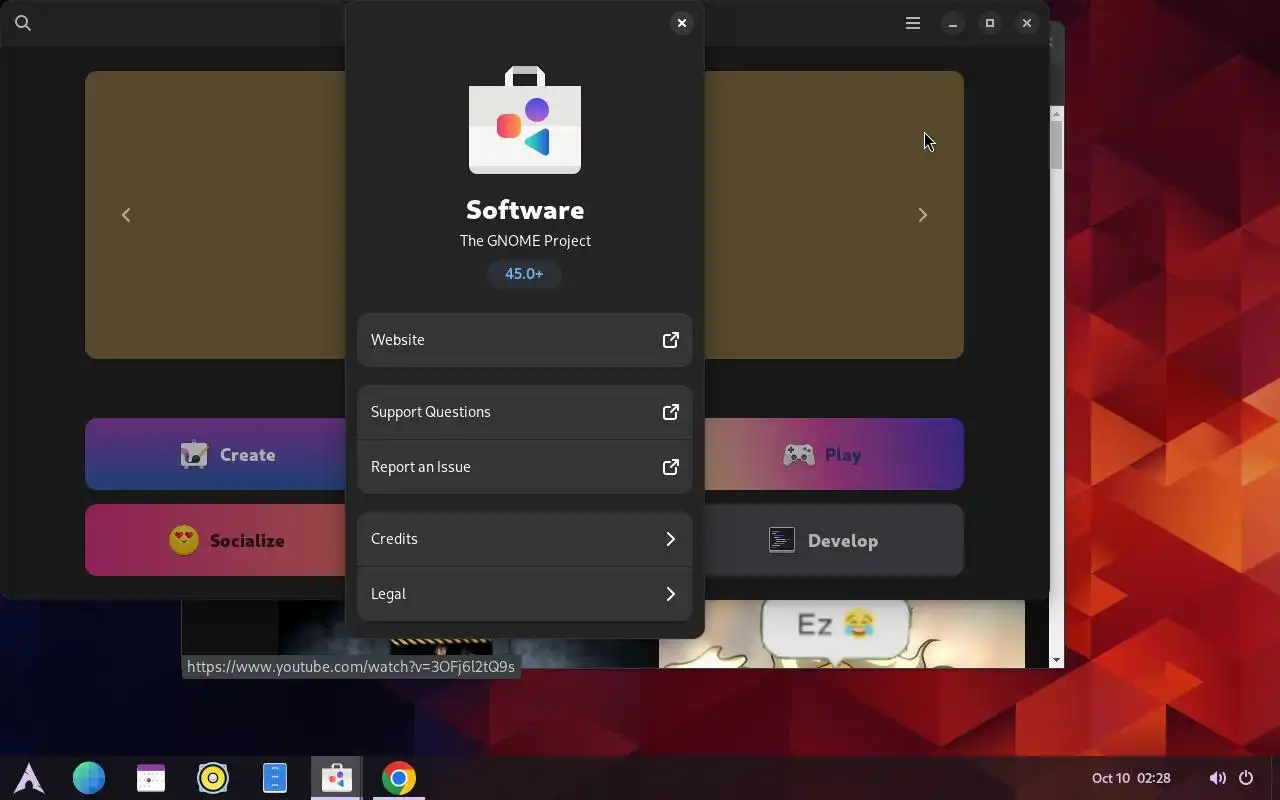Open the yellow disc music app
The image size is (1280, 800).
[213, 778]
